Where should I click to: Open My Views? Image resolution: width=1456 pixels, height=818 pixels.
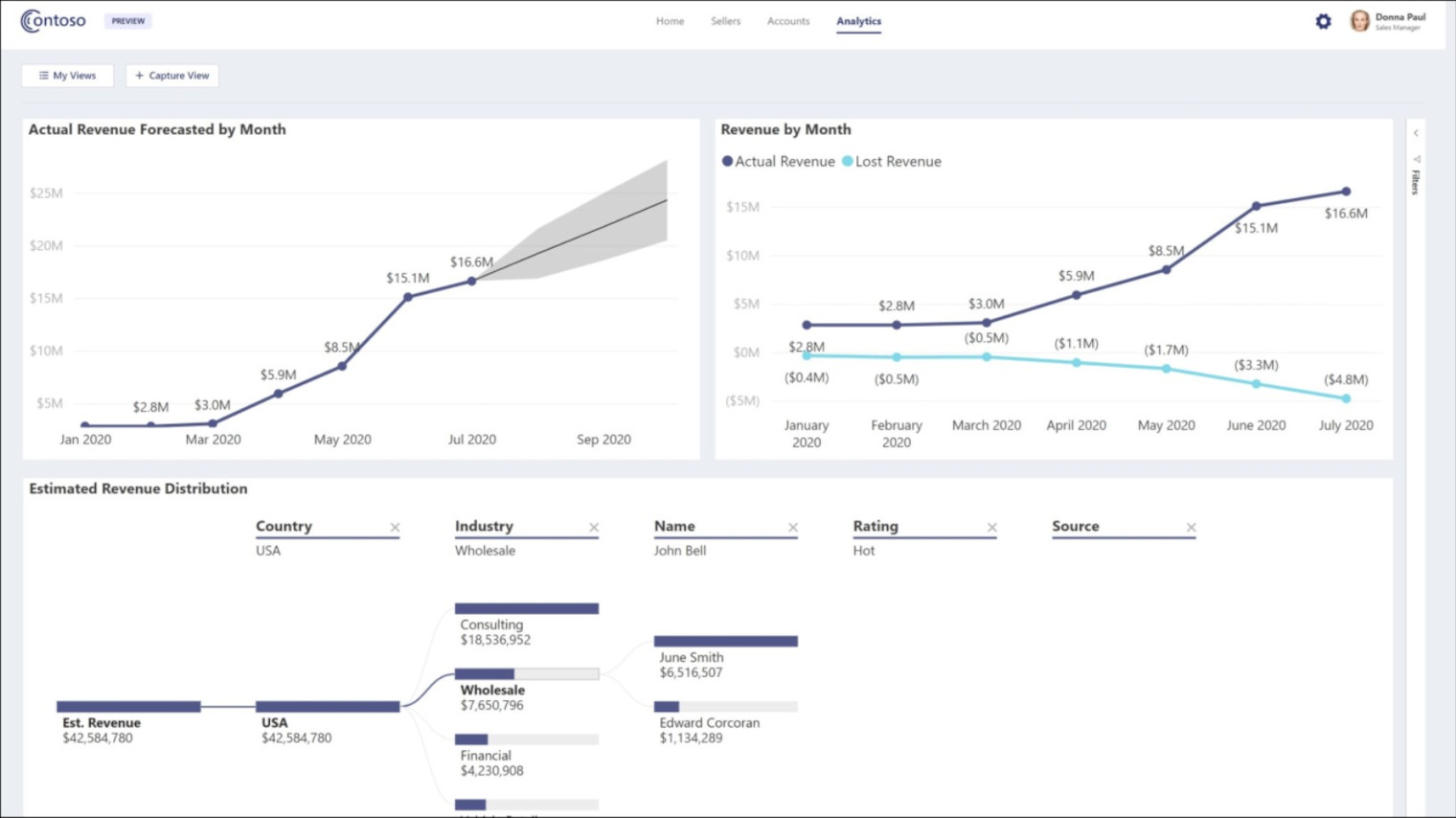(67, 75)
